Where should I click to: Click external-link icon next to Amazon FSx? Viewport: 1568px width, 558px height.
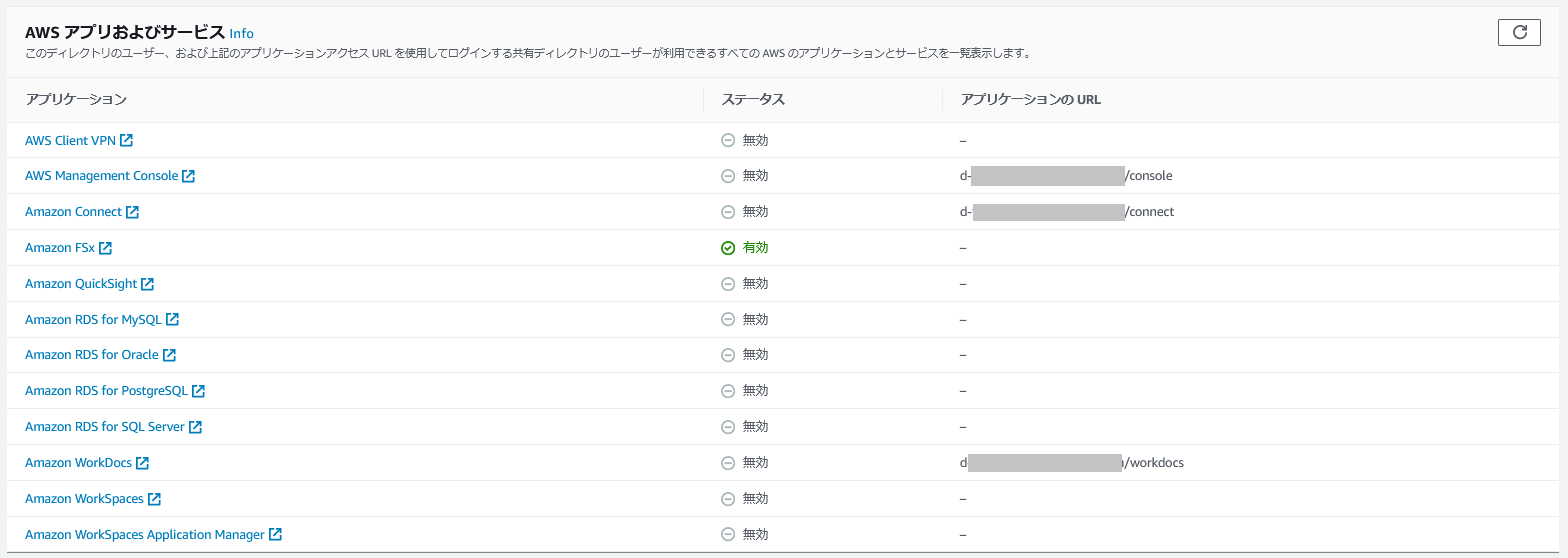(106, 248)
